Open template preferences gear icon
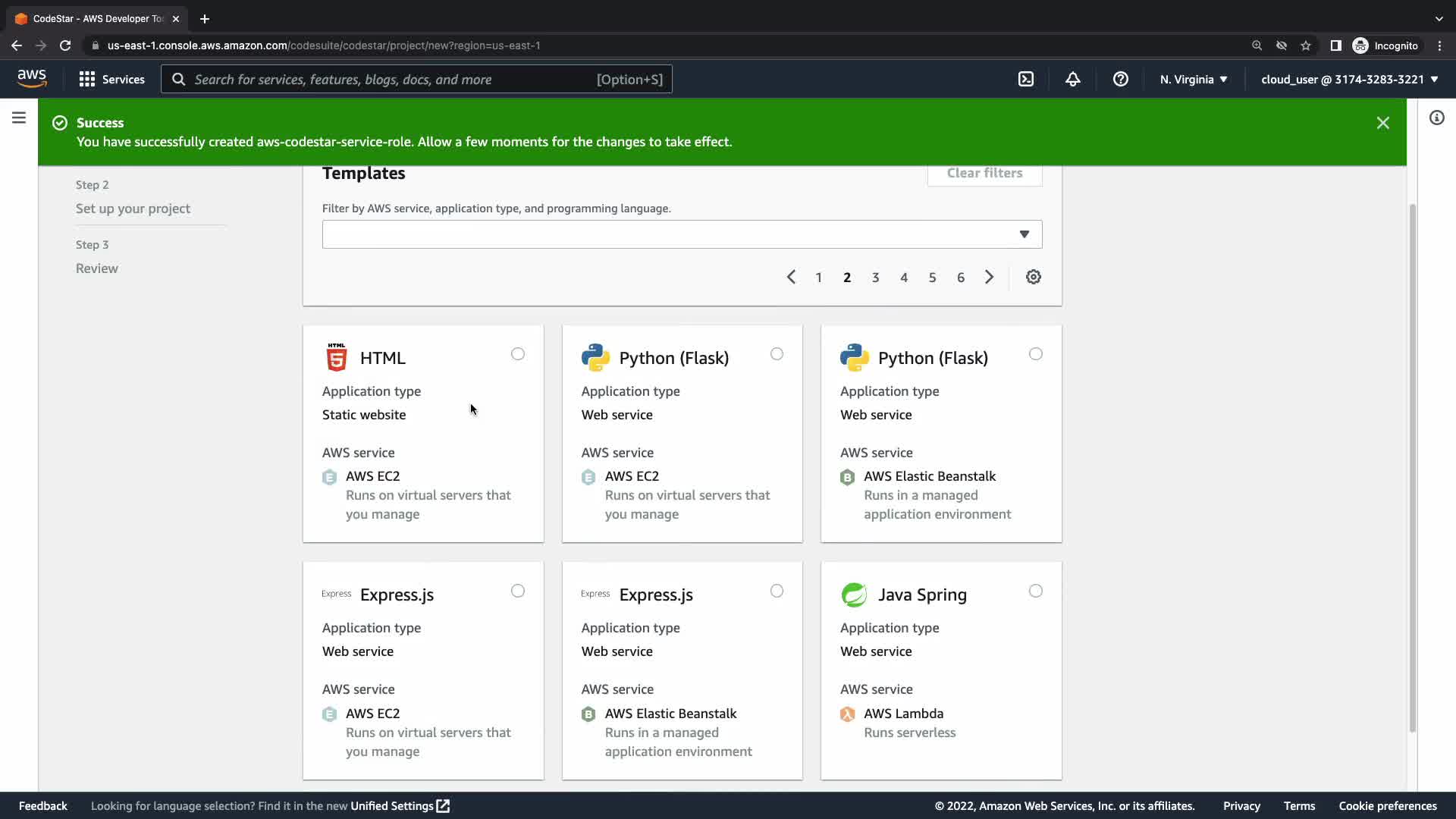The height and width of the screenshot is (819, 1456). click(1033, 277)
